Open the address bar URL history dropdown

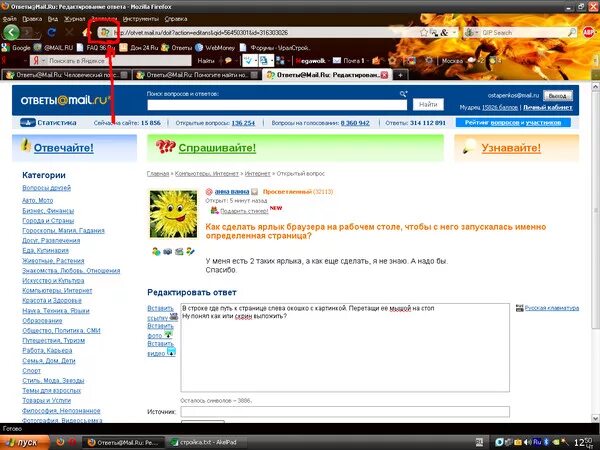click(x=454, y=33)
